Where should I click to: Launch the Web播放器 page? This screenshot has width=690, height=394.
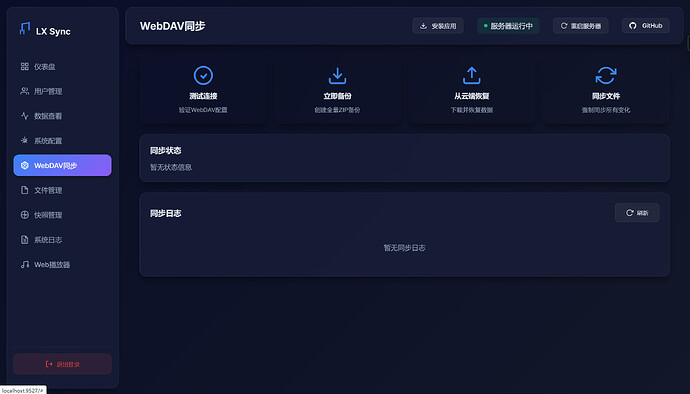point(62,264)
